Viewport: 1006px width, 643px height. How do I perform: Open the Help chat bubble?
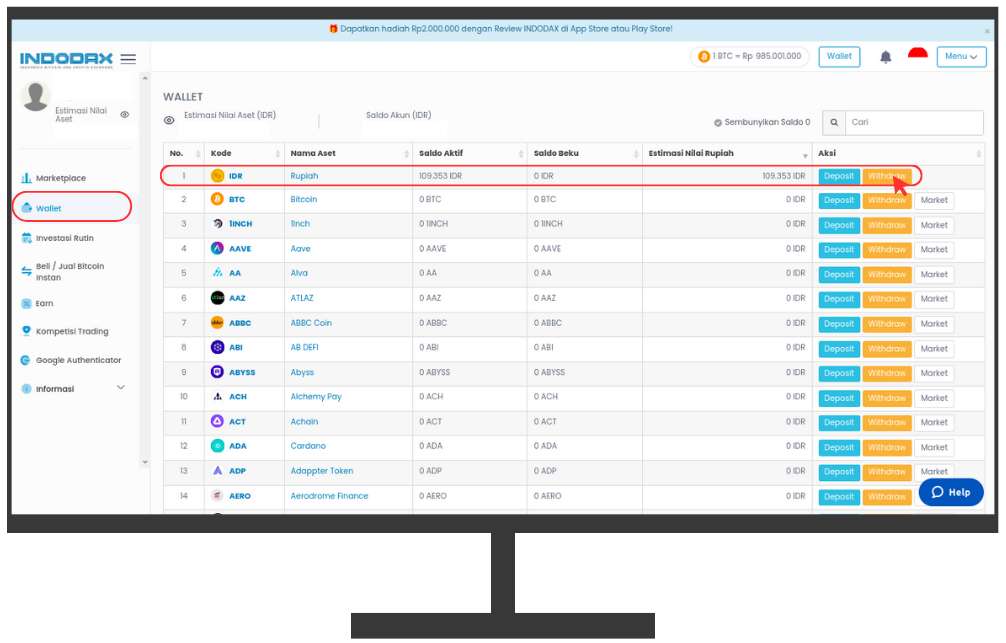pos(951,492)
